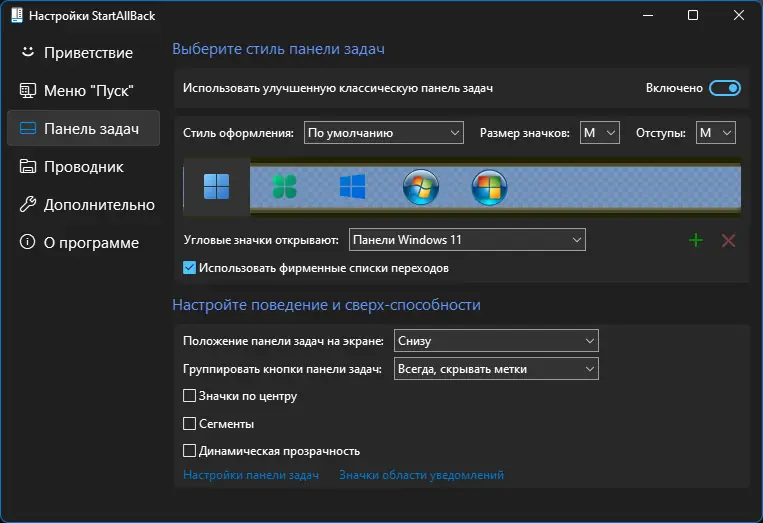Maximize the StartAllBack settings window
This screenshot has width=763, height=523.
click(693, 15)
